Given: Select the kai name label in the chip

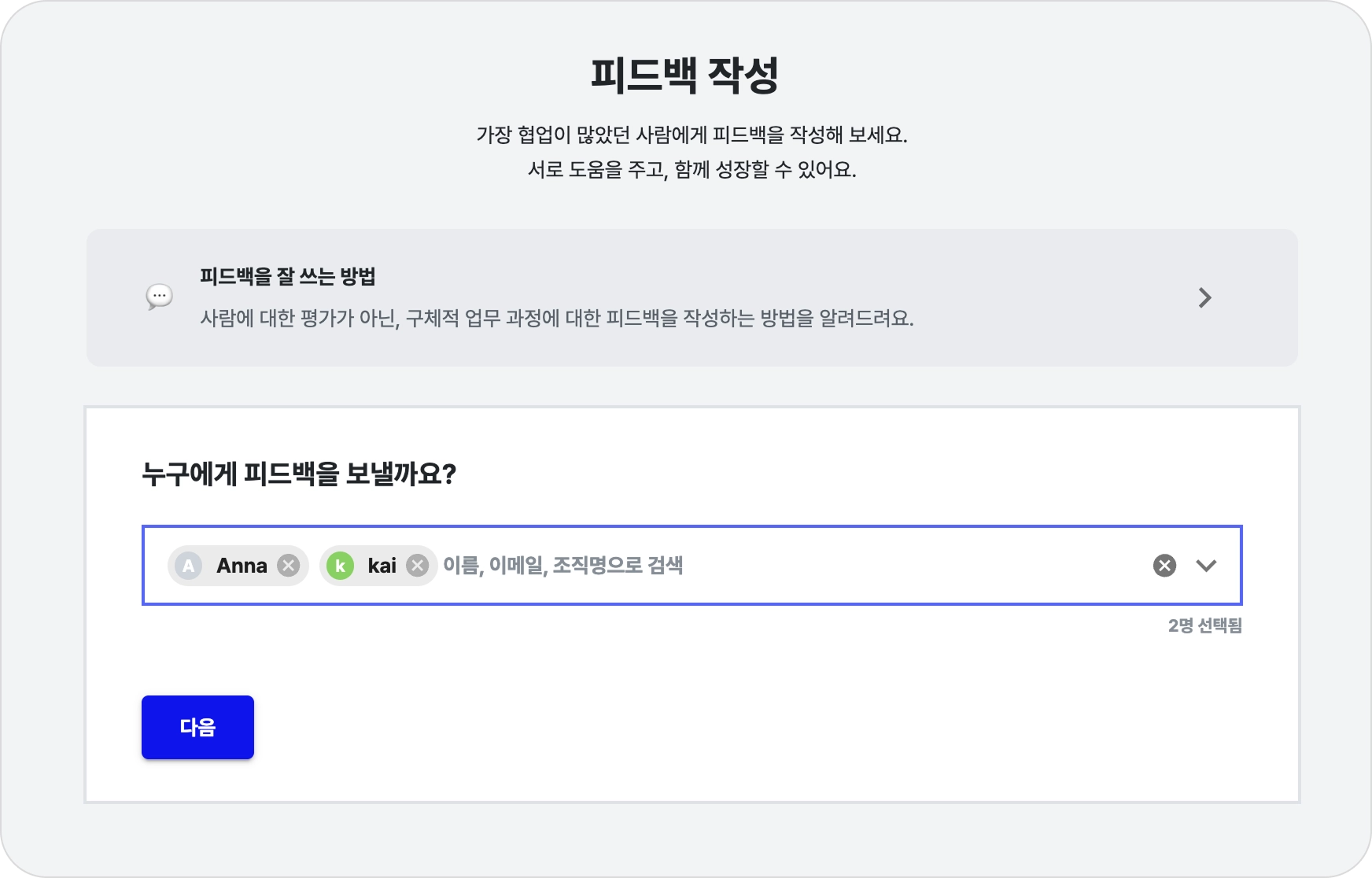Looking at the screenshot, I should (x=382, y=566).
